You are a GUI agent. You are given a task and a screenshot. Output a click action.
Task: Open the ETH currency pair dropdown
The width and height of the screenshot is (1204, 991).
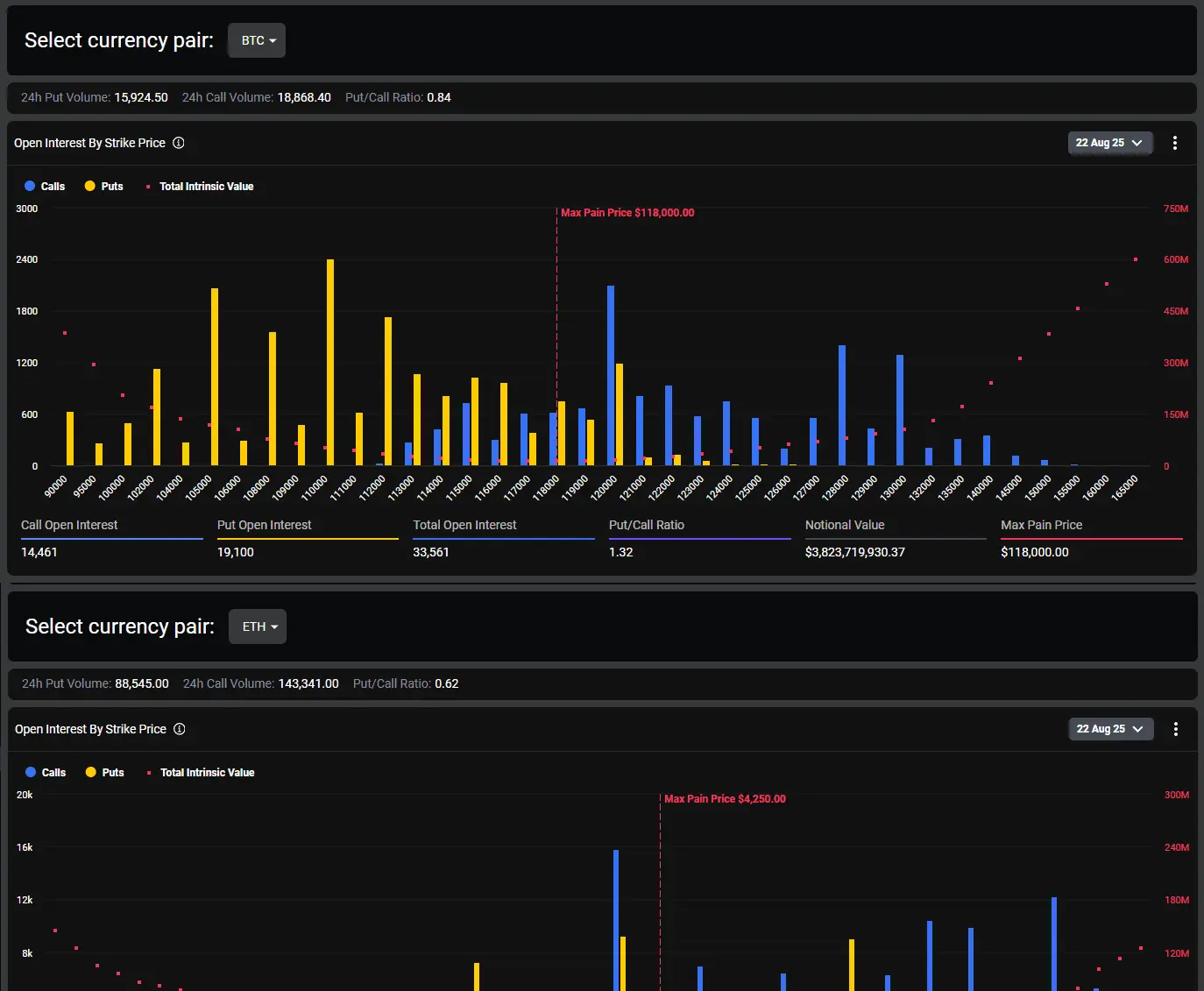coord(258,626)
